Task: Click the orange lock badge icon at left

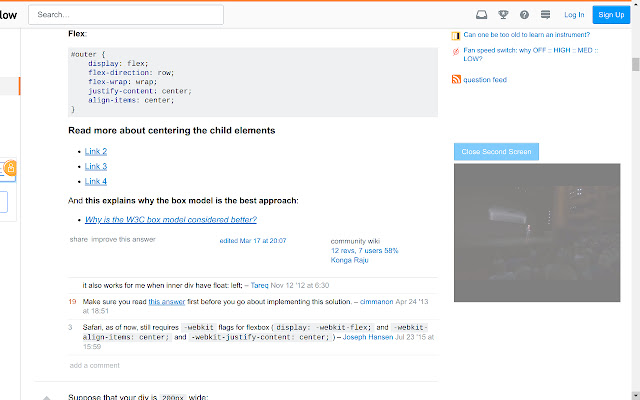Action: (11, 168)
